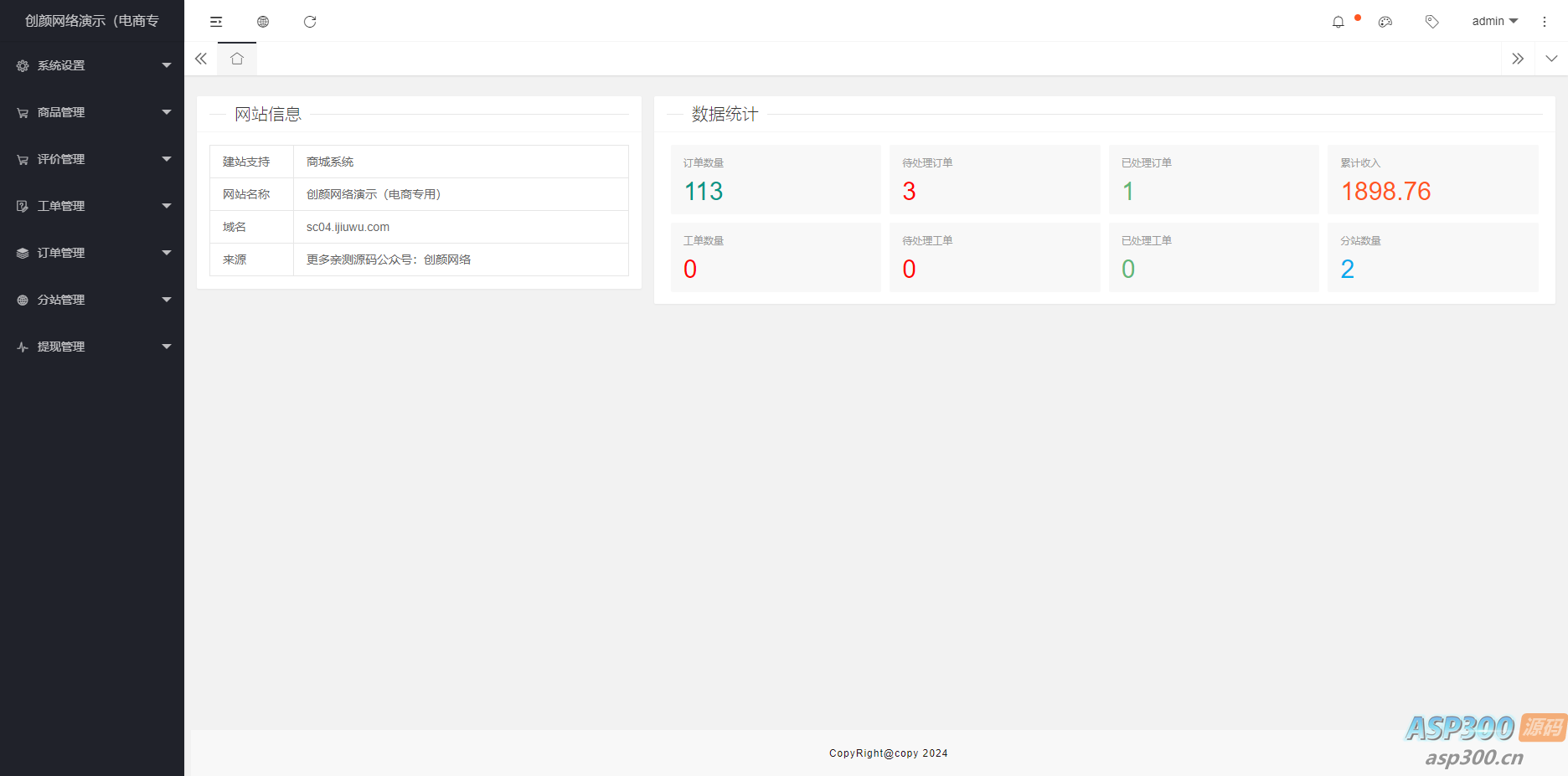
Task: Open the theme palette icon
Action: coord(1385,22)
